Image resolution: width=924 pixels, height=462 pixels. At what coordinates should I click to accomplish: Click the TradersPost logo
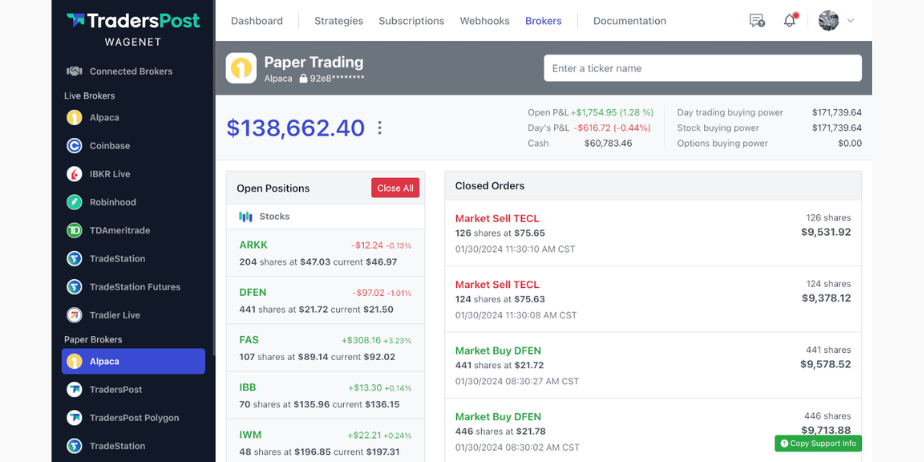click(133, 21)
